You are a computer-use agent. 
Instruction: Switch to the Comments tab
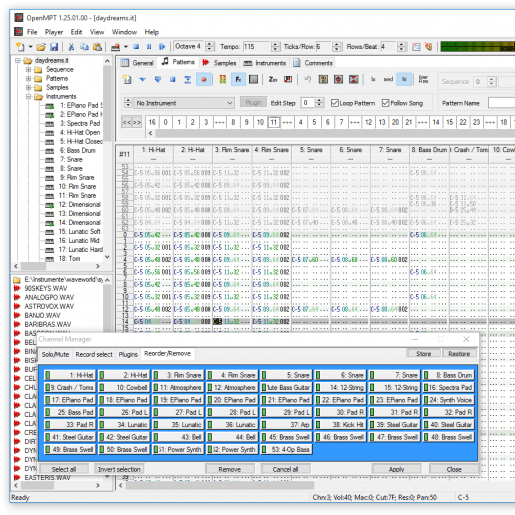[x=313, y=63]
